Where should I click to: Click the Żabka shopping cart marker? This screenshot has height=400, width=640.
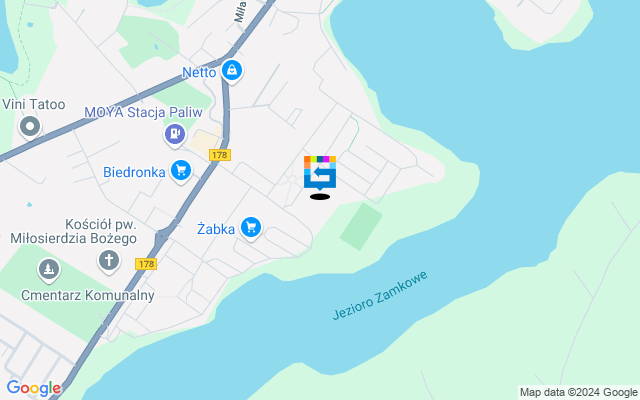coord(251,228)
